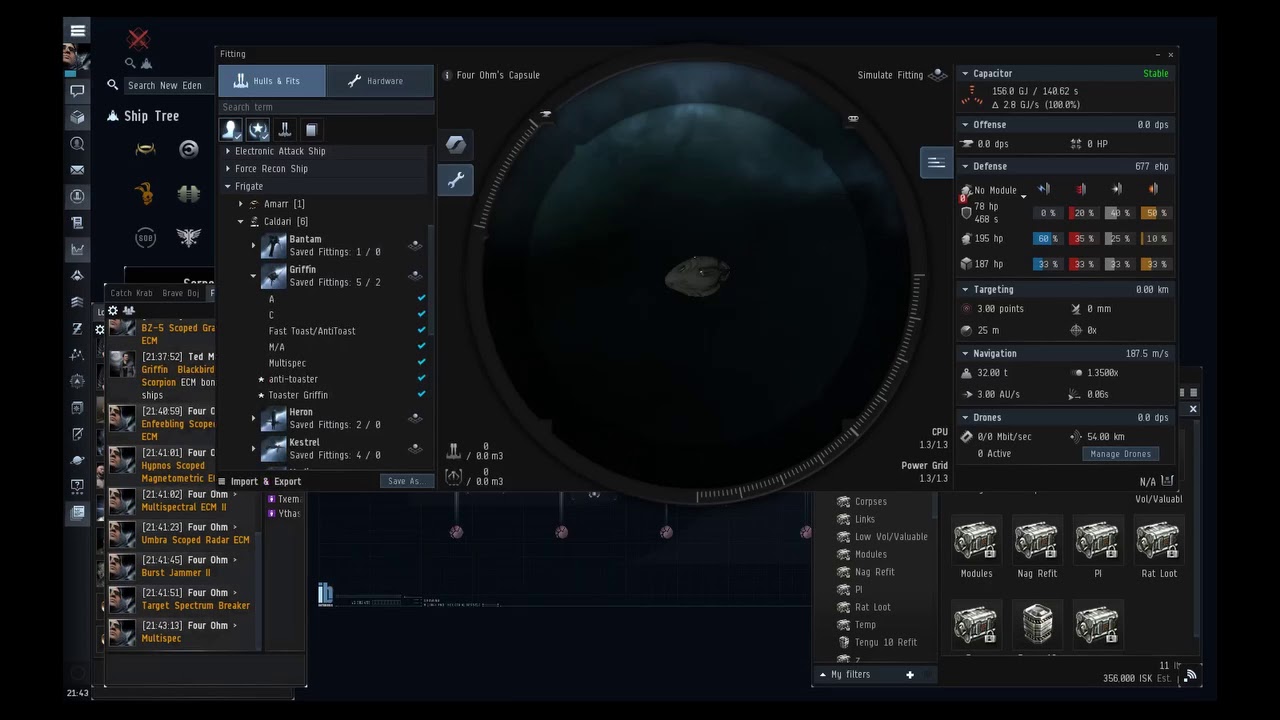The image size is (1280, 720).
Task: Open the EVE Mail envelope icon
Action: (x=77, y=170)
